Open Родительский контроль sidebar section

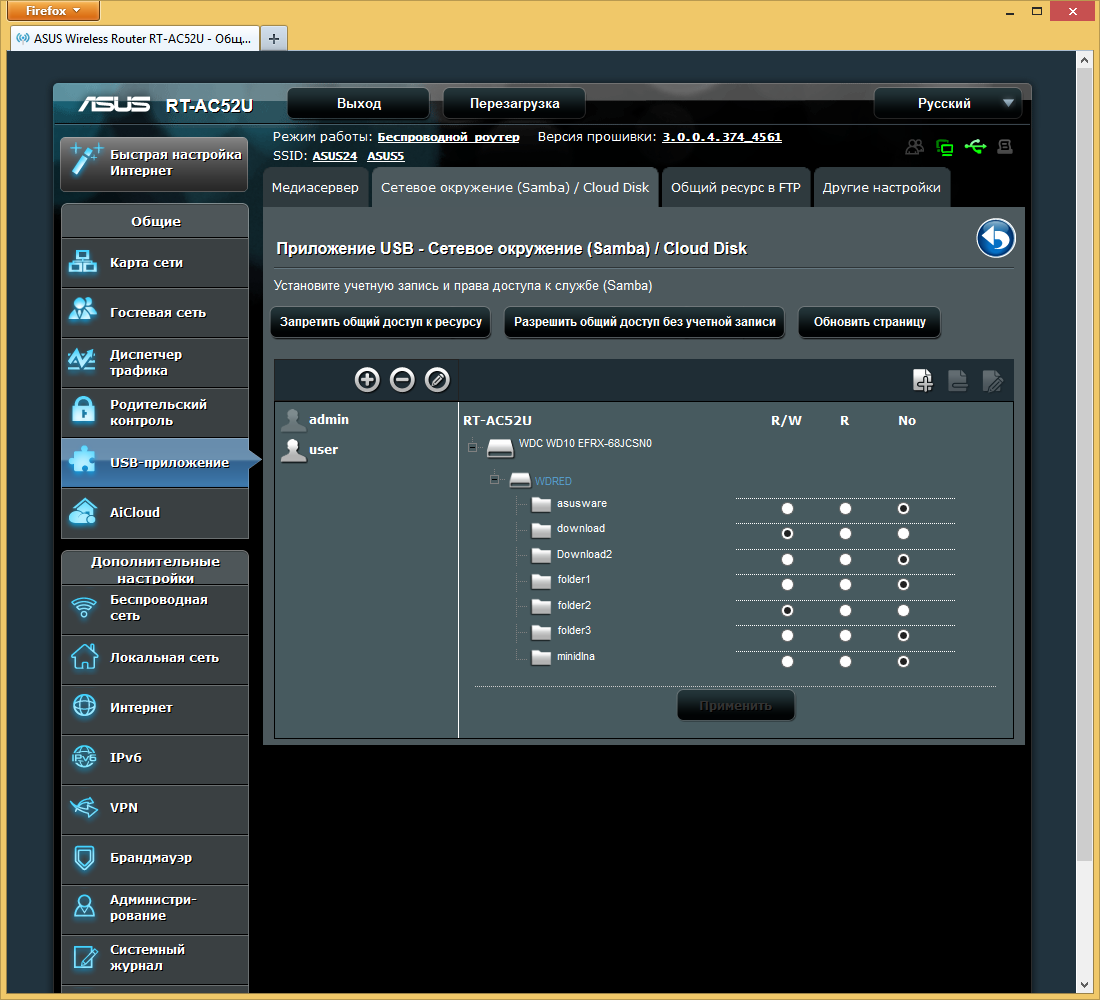(x=155, y=413)
